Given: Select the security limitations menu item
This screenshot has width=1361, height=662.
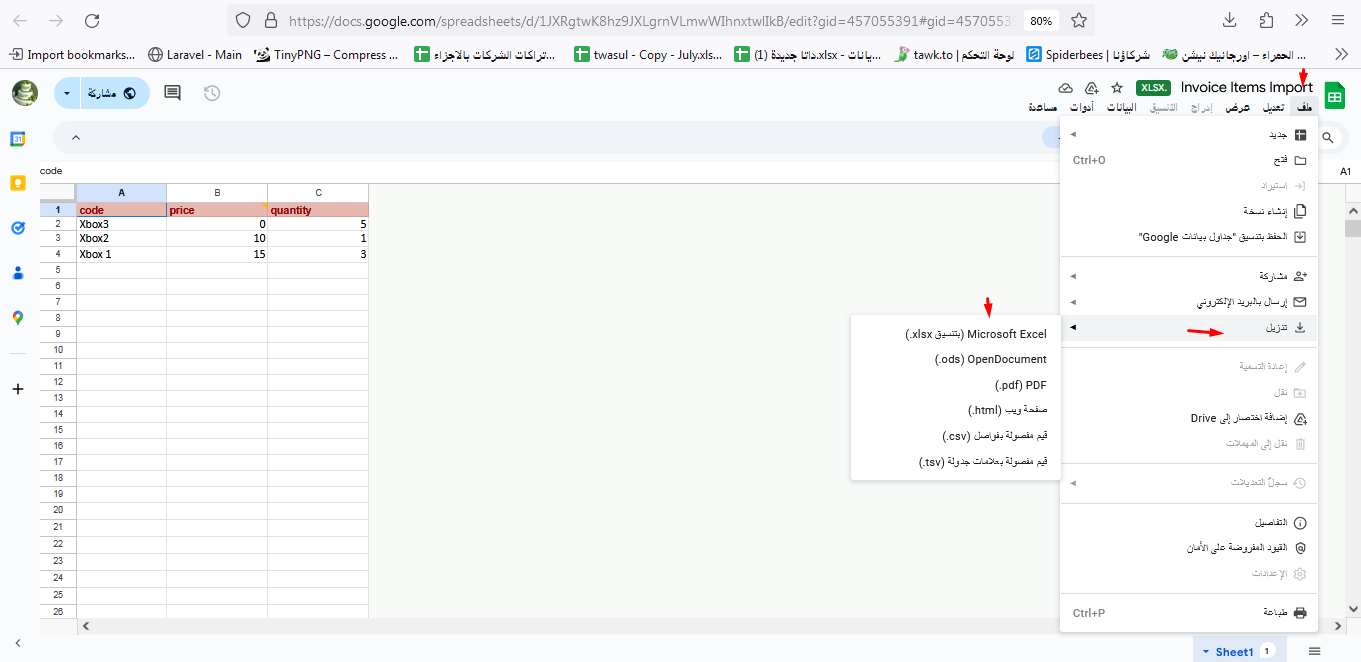Looking at the screenshot, I should coord(1189,548).
